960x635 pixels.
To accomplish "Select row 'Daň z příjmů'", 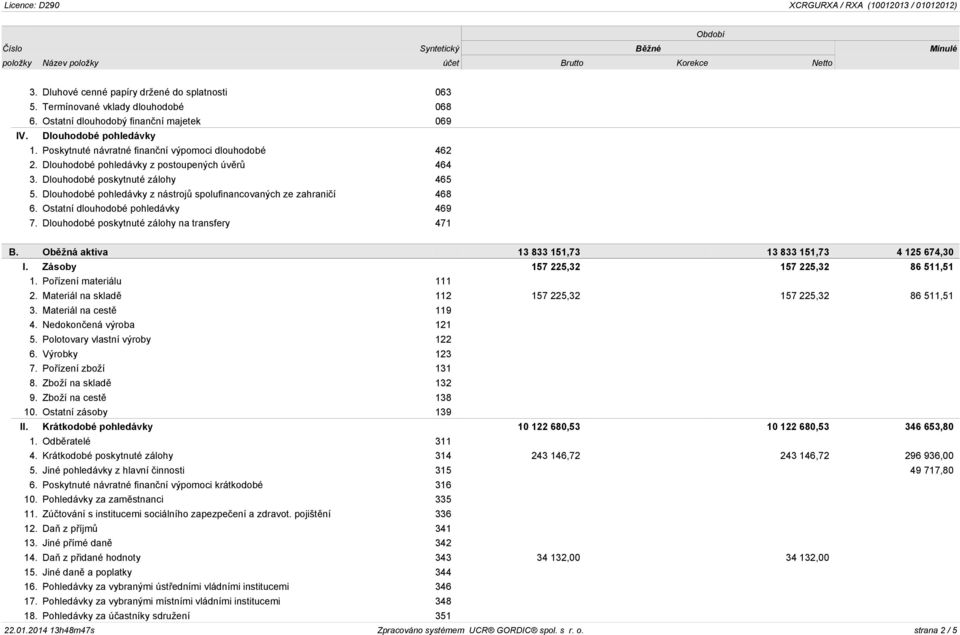I will tap(480, 528).
